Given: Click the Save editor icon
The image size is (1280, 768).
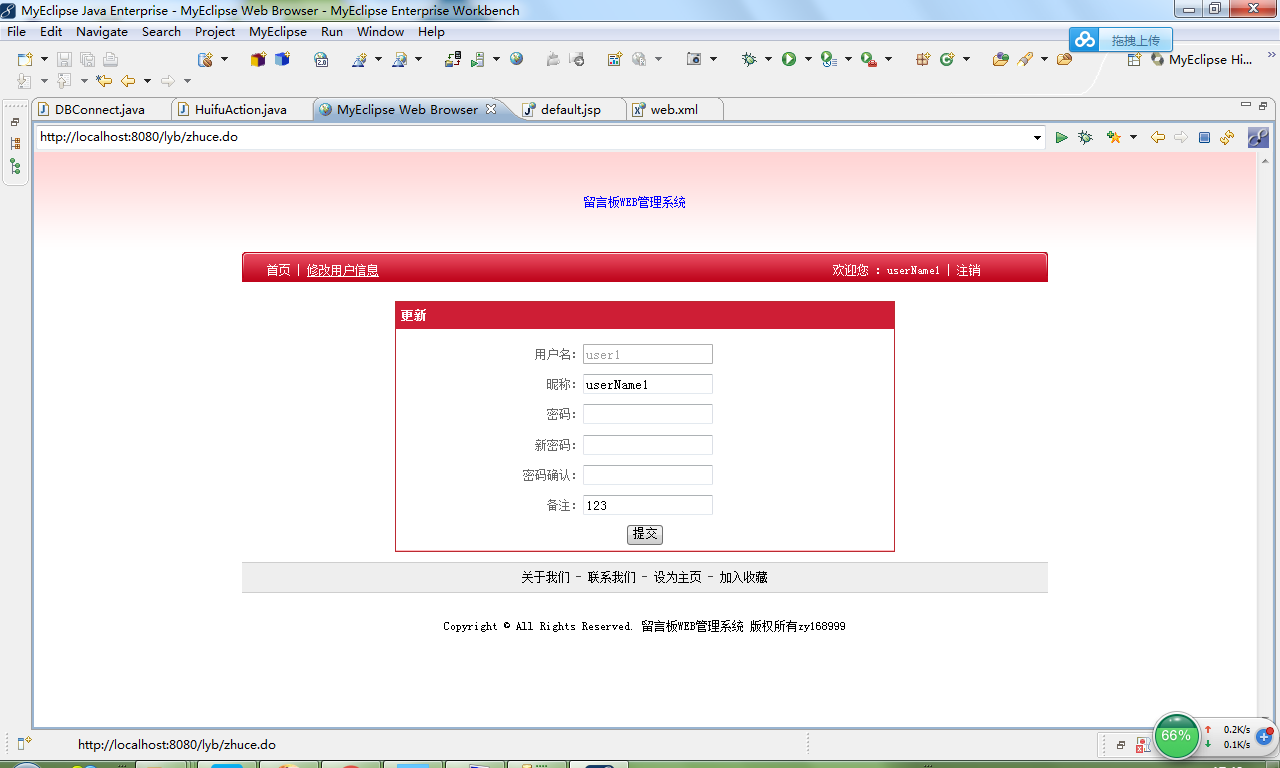Looking at the screenshot, I should click(x=63, y=59).
